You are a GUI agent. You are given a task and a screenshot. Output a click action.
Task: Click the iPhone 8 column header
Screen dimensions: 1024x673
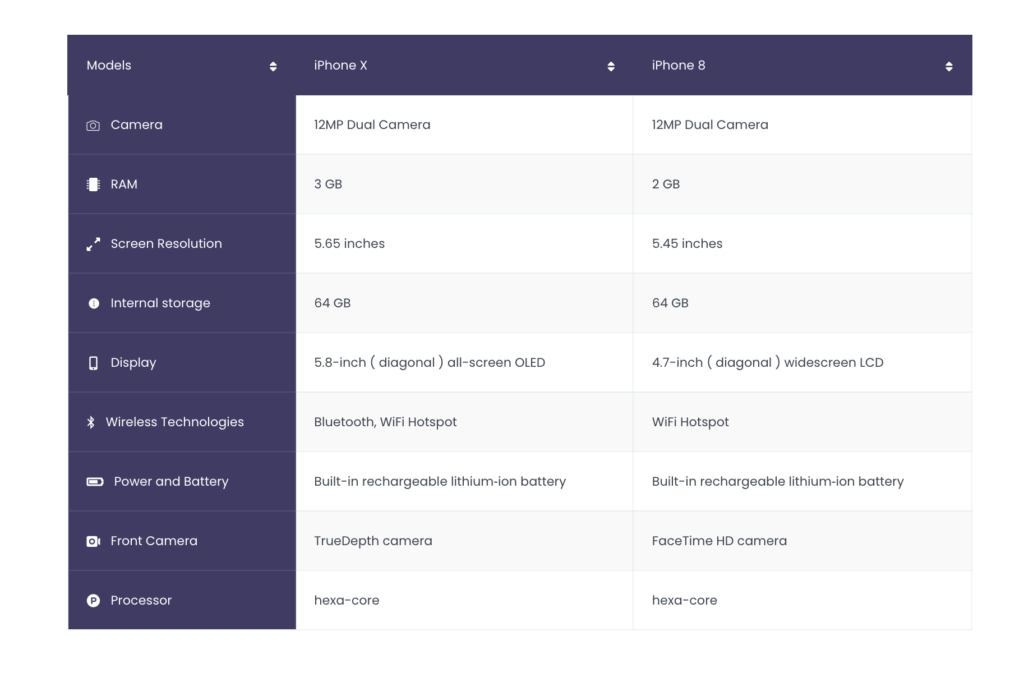(x=678, y=65)
